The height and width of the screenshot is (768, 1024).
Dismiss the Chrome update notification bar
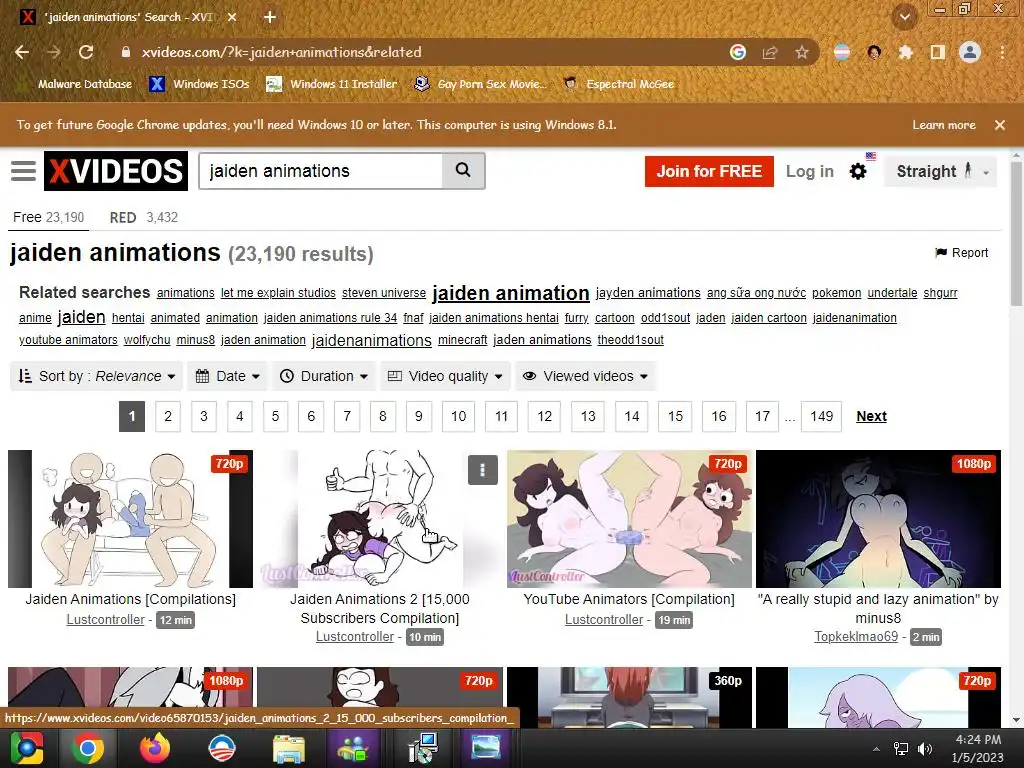pos(1000,125)
